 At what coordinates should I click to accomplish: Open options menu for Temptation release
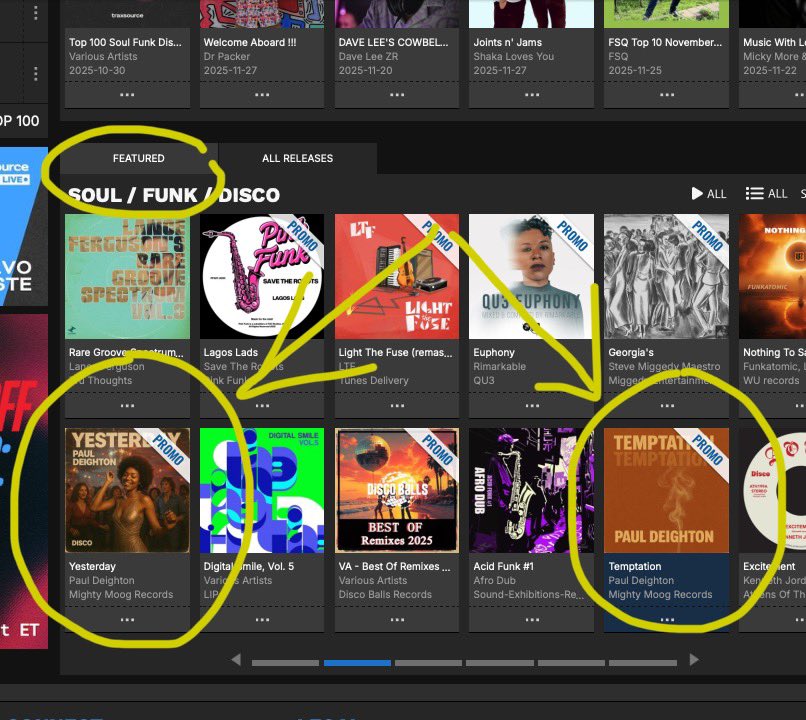pyautogui.click(x=667, y=620)
